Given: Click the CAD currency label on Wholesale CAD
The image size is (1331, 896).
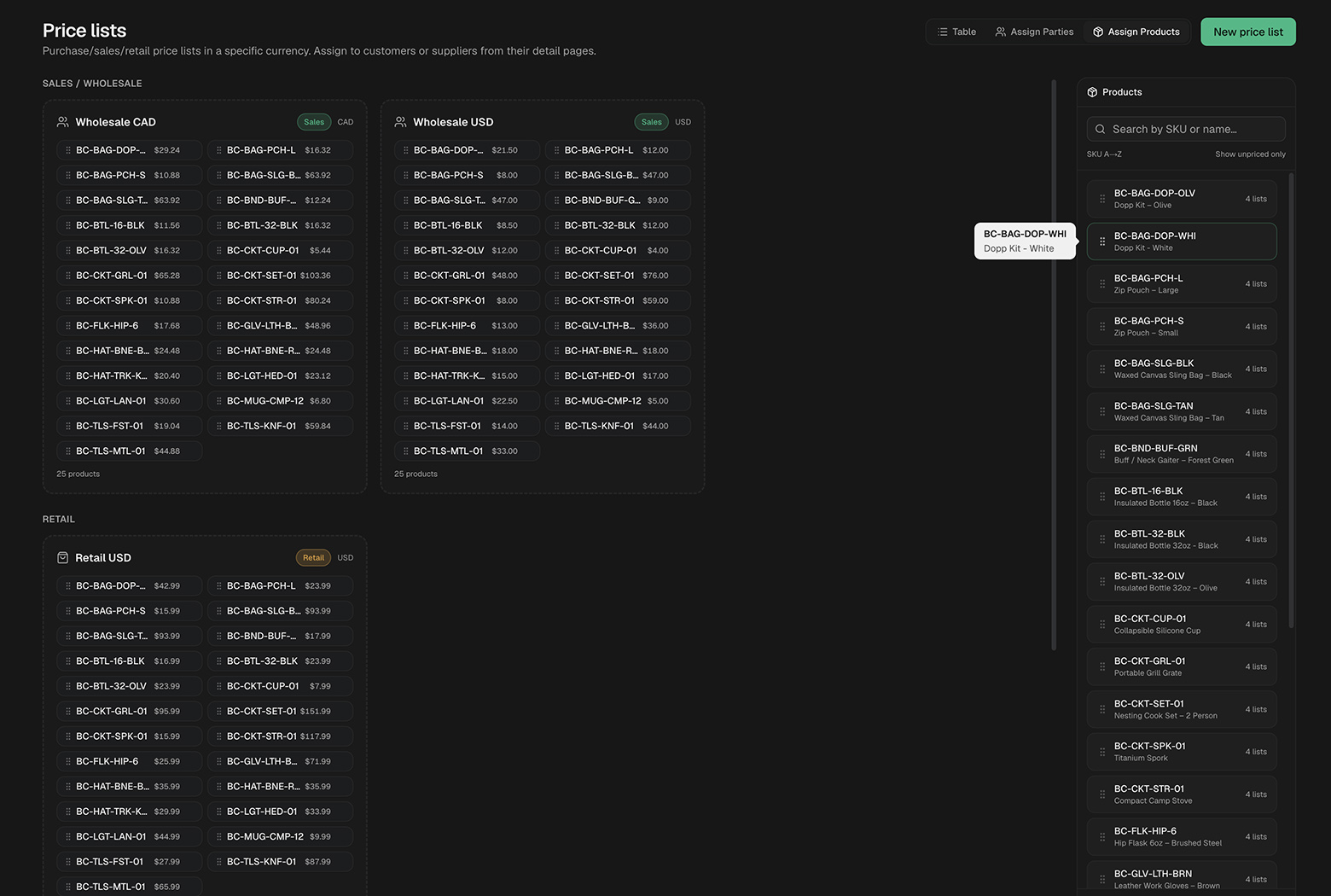Looking at the screenshot, I should tap(345, 122).
